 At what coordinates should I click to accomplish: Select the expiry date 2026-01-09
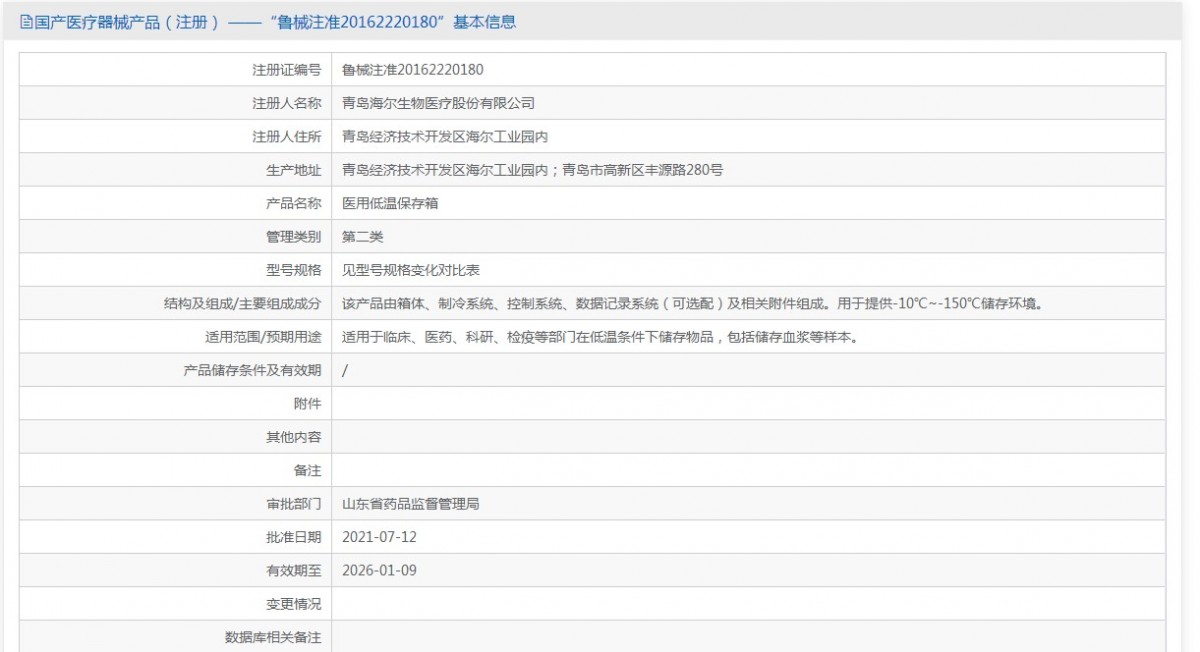[379, 571]
